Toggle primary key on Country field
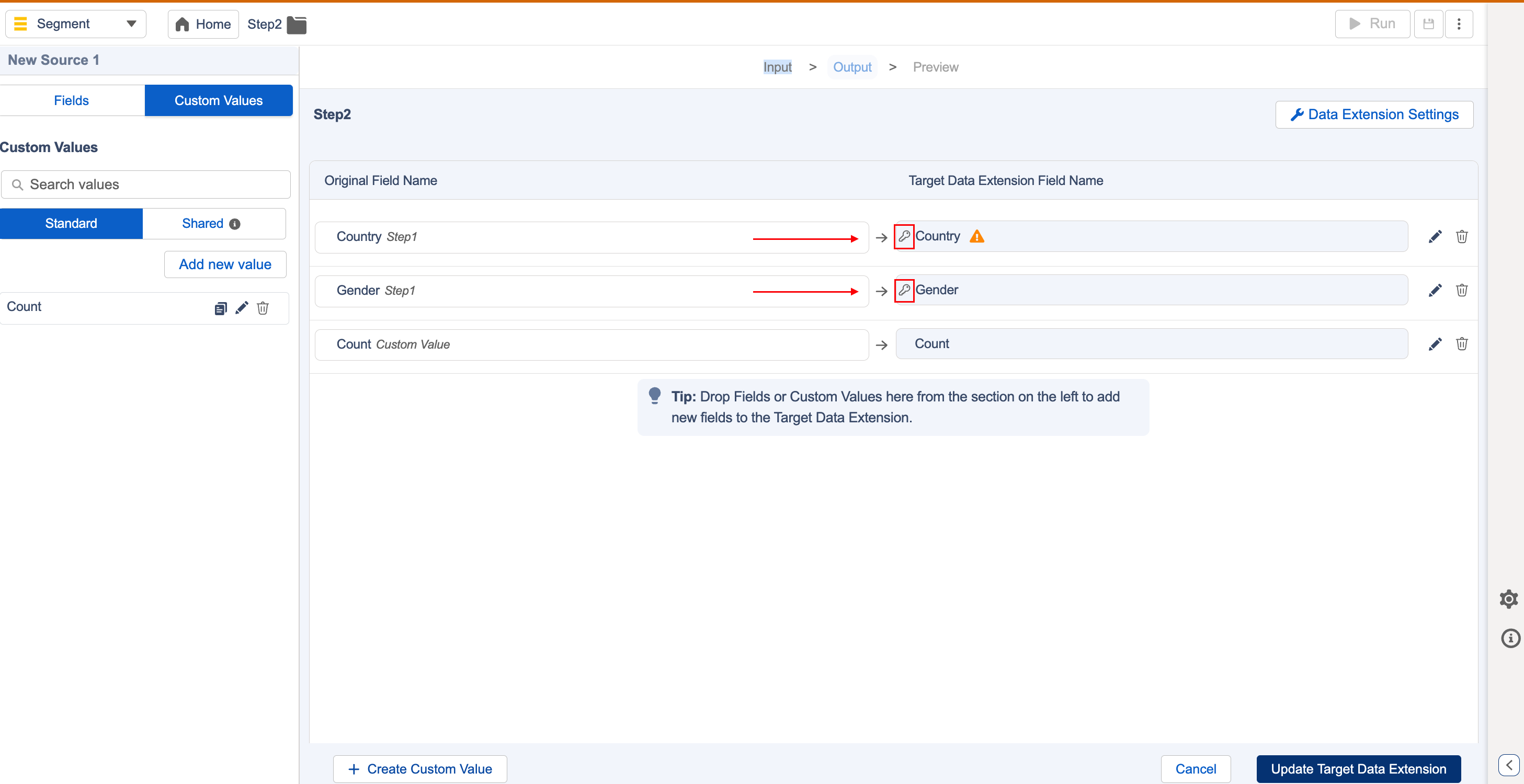Image resolution: width=1524 pixels, height=784 pixels. pyautogui.click(x=904, y=236)
